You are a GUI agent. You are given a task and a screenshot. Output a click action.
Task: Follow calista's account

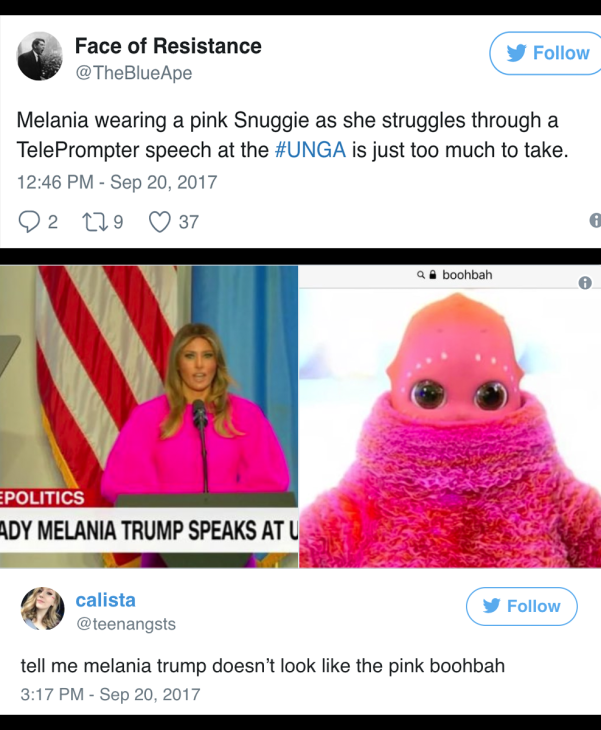[x=521, y=606]
